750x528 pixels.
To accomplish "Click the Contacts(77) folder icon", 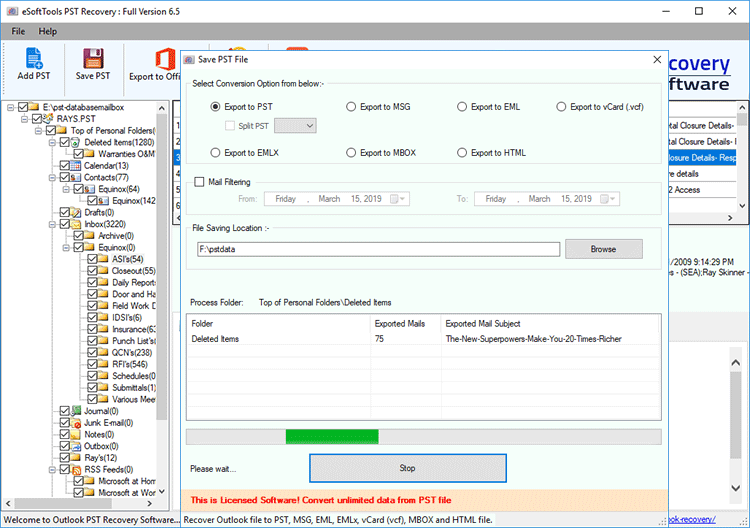I will pyautogui.click(x=76, y=177).
